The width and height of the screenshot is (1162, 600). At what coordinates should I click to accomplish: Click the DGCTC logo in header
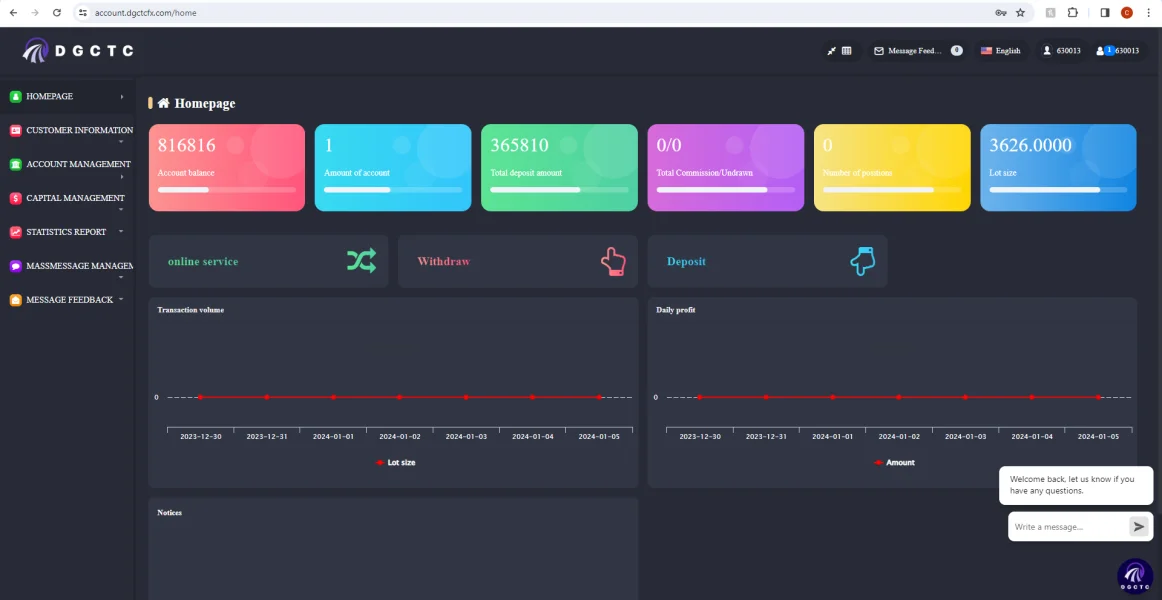pyautogui.click(x=78, y=50)
